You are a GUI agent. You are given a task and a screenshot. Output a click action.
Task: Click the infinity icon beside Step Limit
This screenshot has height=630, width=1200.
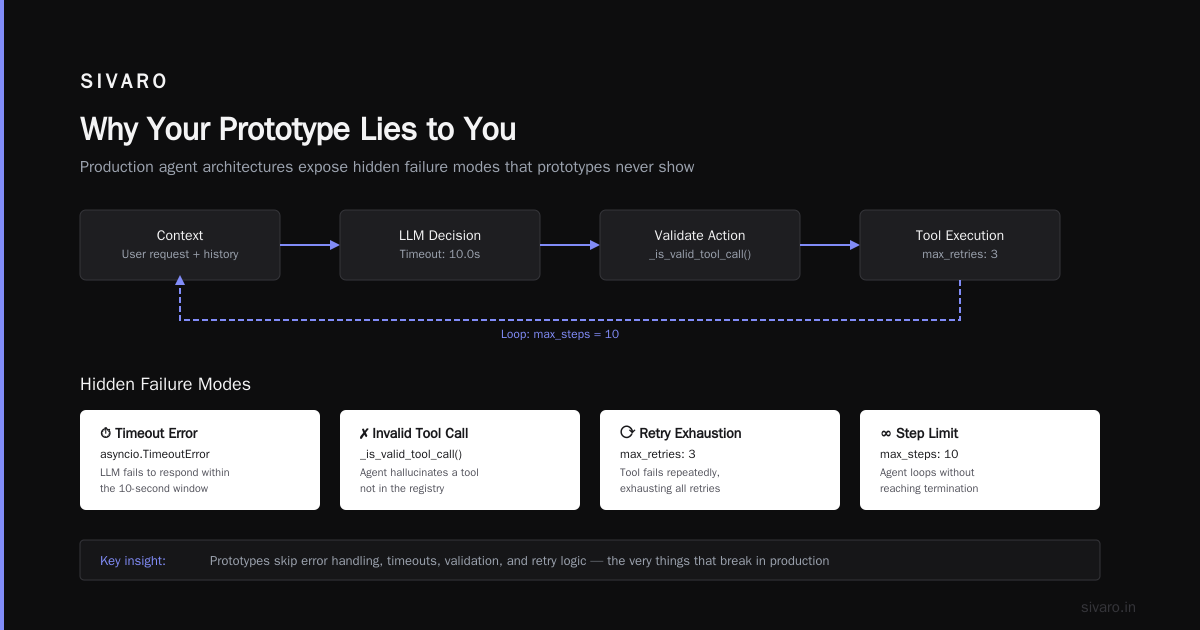886,434
